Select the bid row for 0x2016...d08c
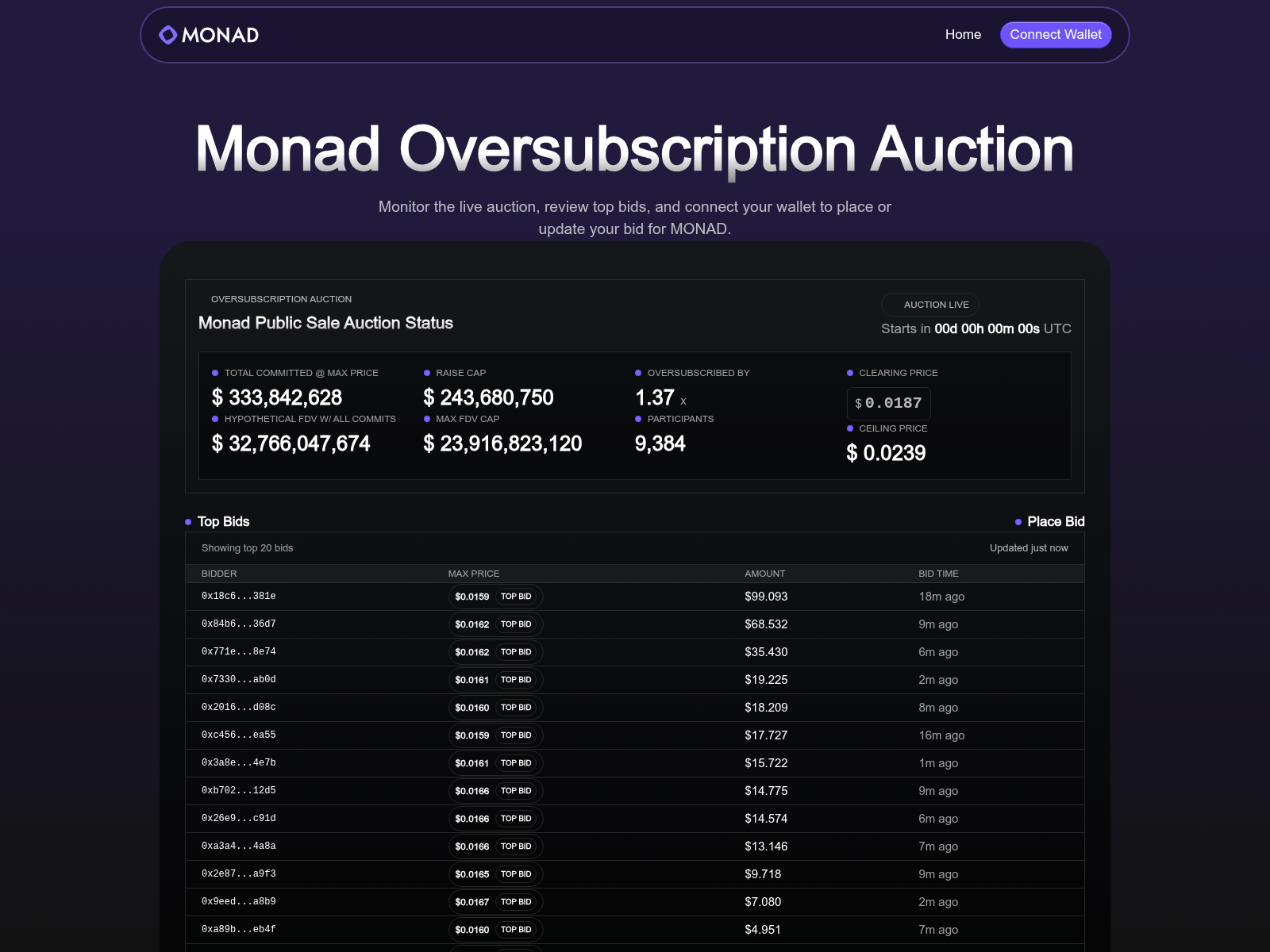The height and width of the screenshot is (952, 1270). tap(635, 708)
